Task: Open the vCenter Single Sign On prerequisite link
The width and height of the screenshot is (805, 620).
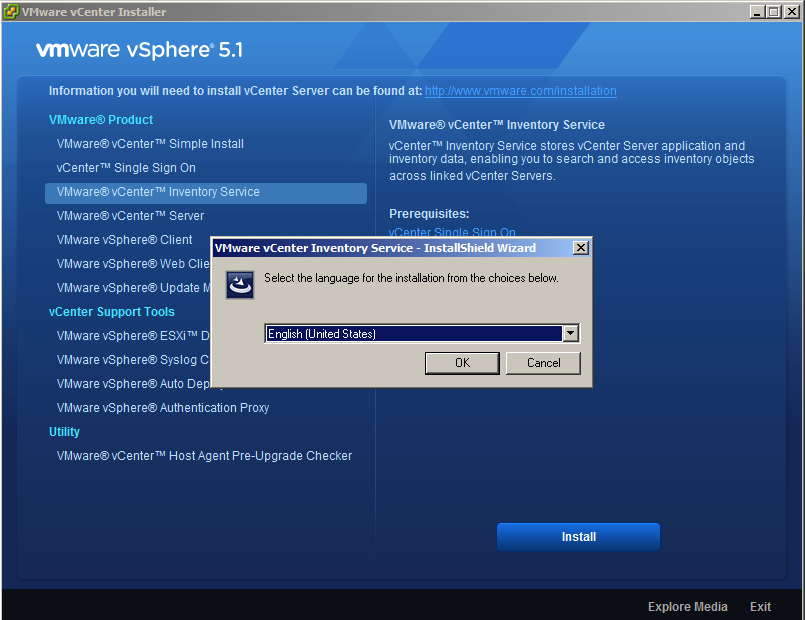Action: point(452,231)
